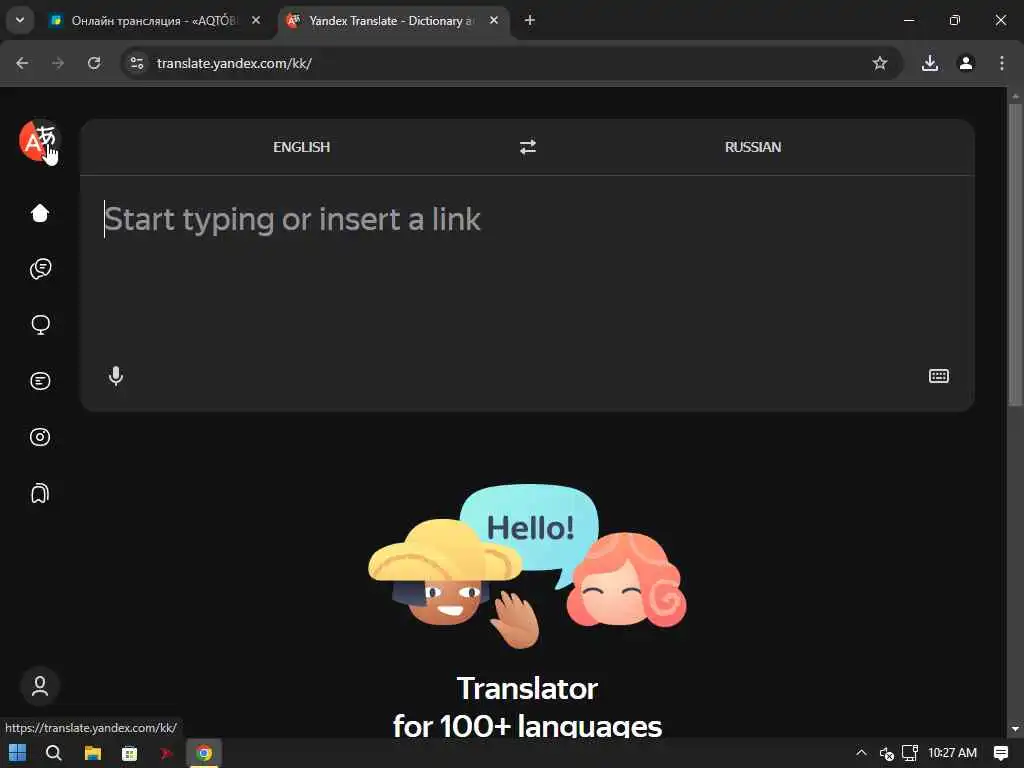Open the notification center icon
The height and width of the screenshot is (768, 1024).
coord(1000,753)
